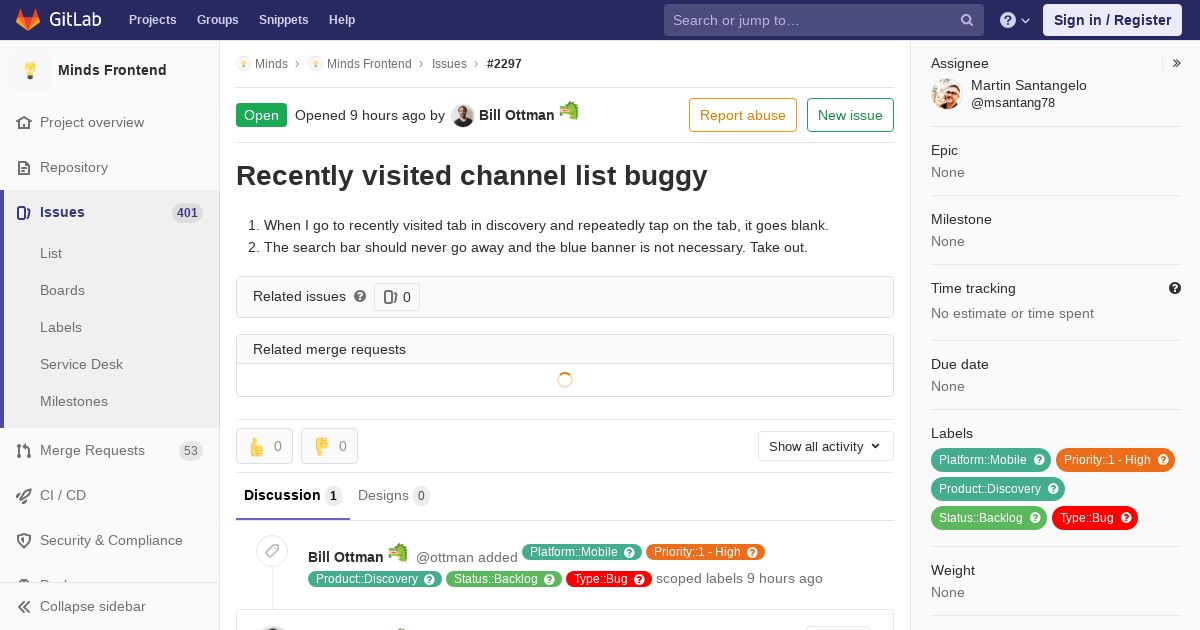Click Bill Ottman author name in header

click(x=516, y=116)
